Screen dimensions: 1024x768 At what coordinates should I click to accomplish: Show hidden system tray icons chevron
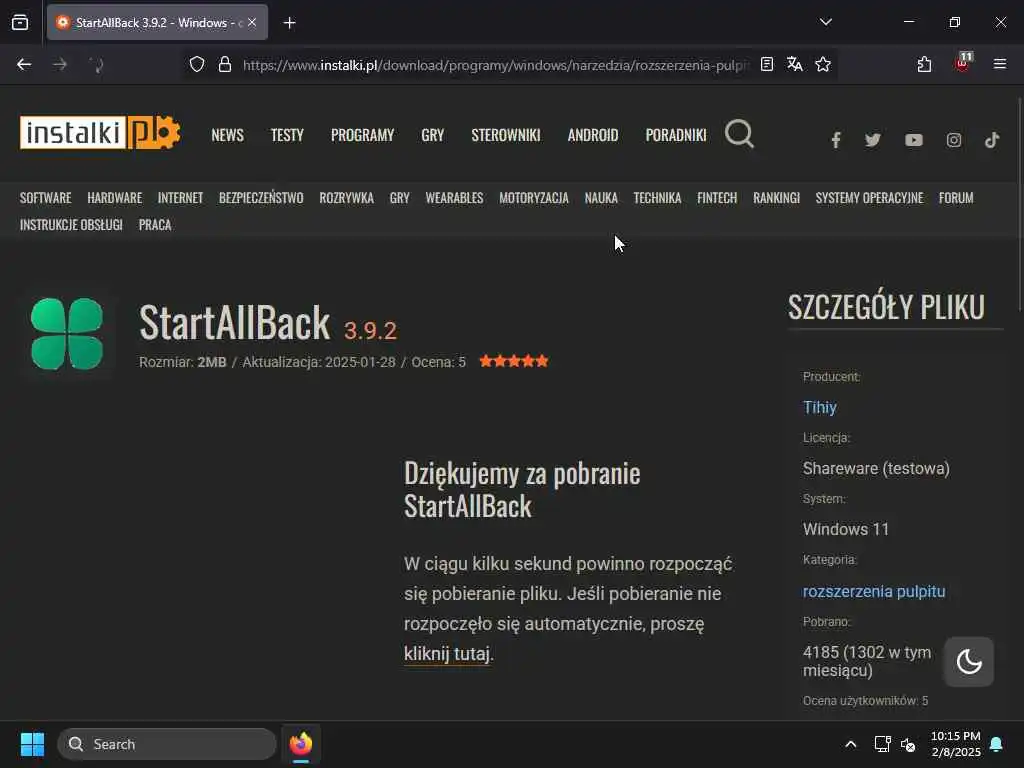click(x=850, y=744)
